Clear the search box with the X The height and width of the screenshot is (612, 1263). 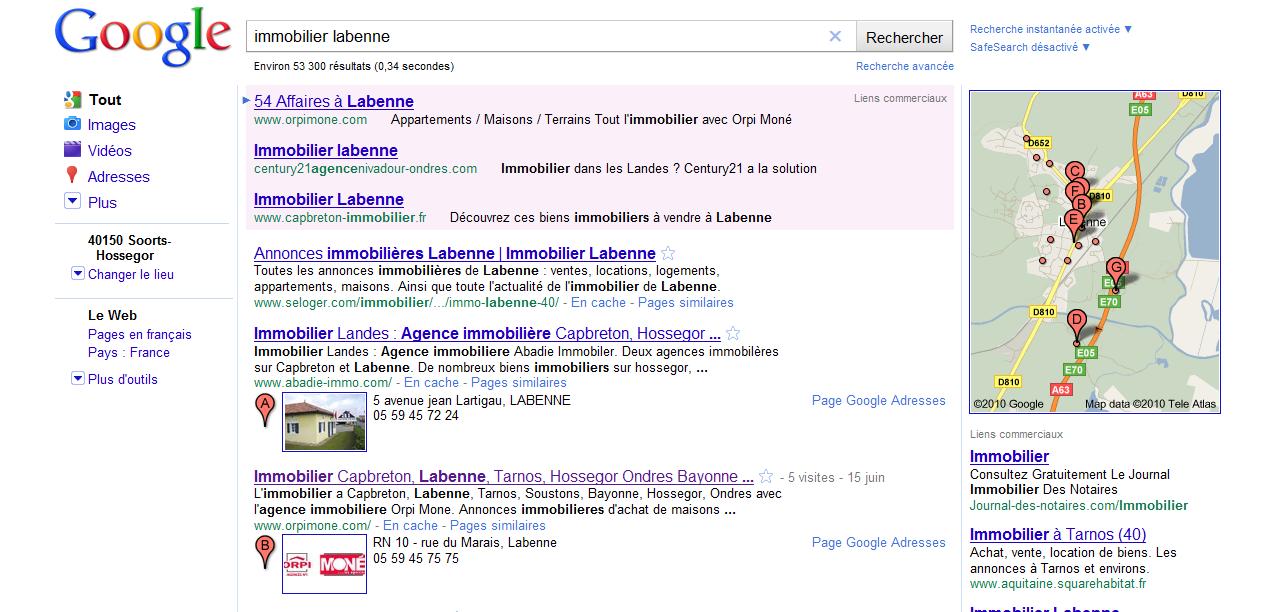835,37
